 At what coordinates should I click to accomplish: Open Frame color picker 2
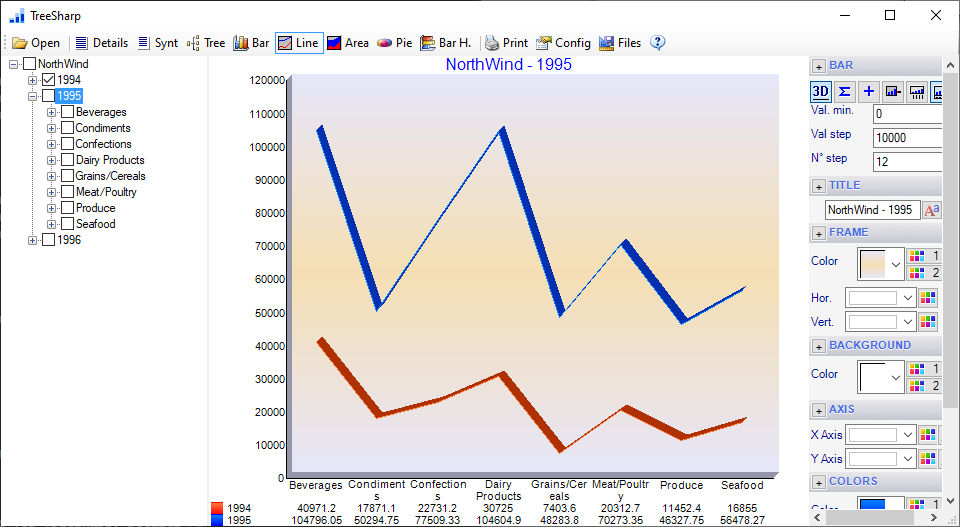923,272
